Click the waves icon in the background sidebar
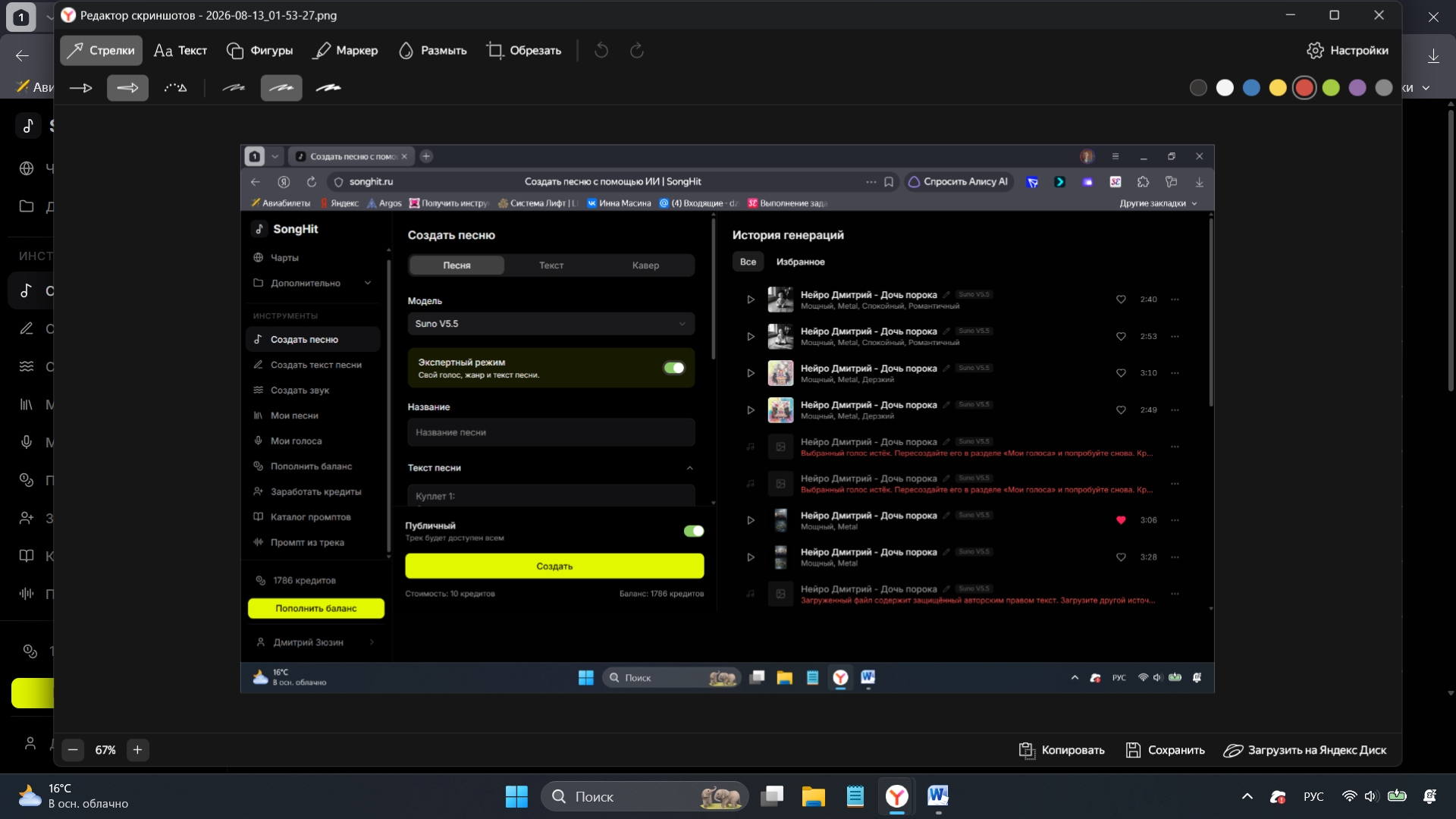 coord(27,366)
